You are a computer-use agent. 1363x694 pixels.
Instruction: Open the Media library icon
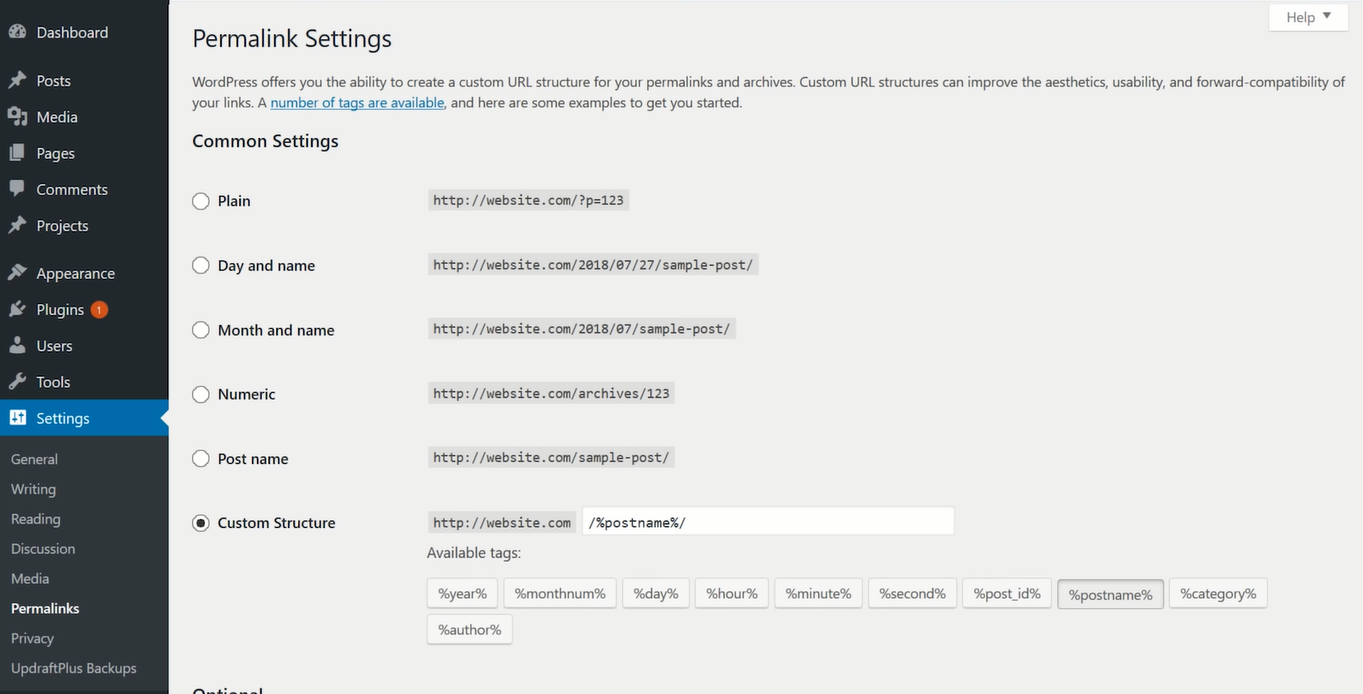click(20, 116)
